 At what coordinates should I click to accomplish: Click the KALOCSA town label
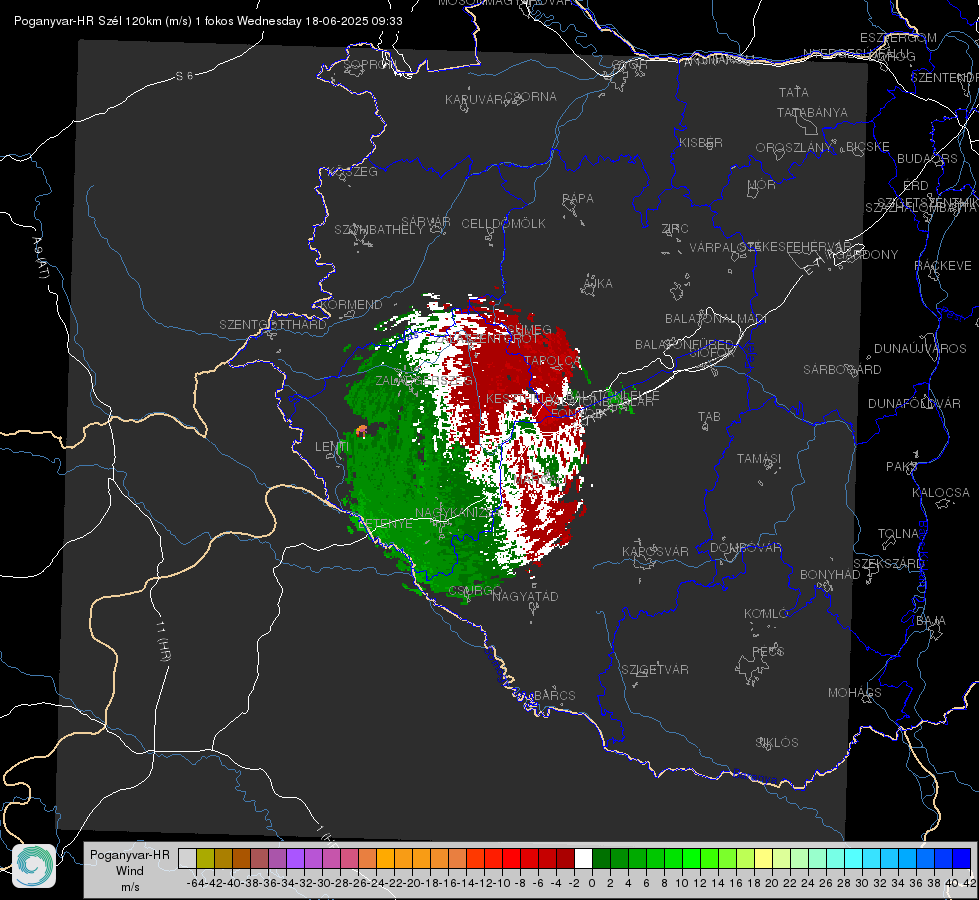click(x=940, y=492)
